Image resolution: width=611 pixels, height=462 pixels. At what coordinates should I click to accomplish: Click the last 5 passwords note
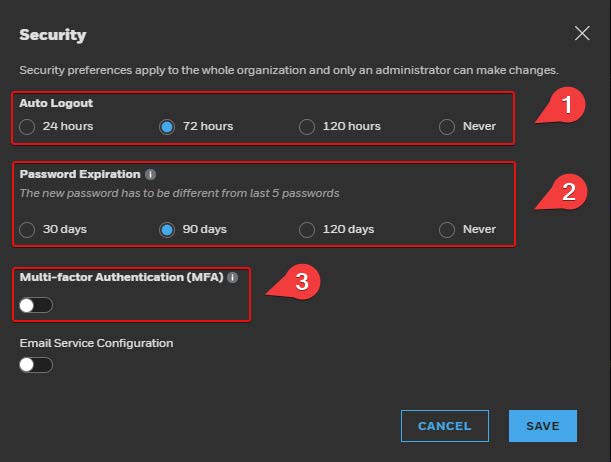[179, 193]
